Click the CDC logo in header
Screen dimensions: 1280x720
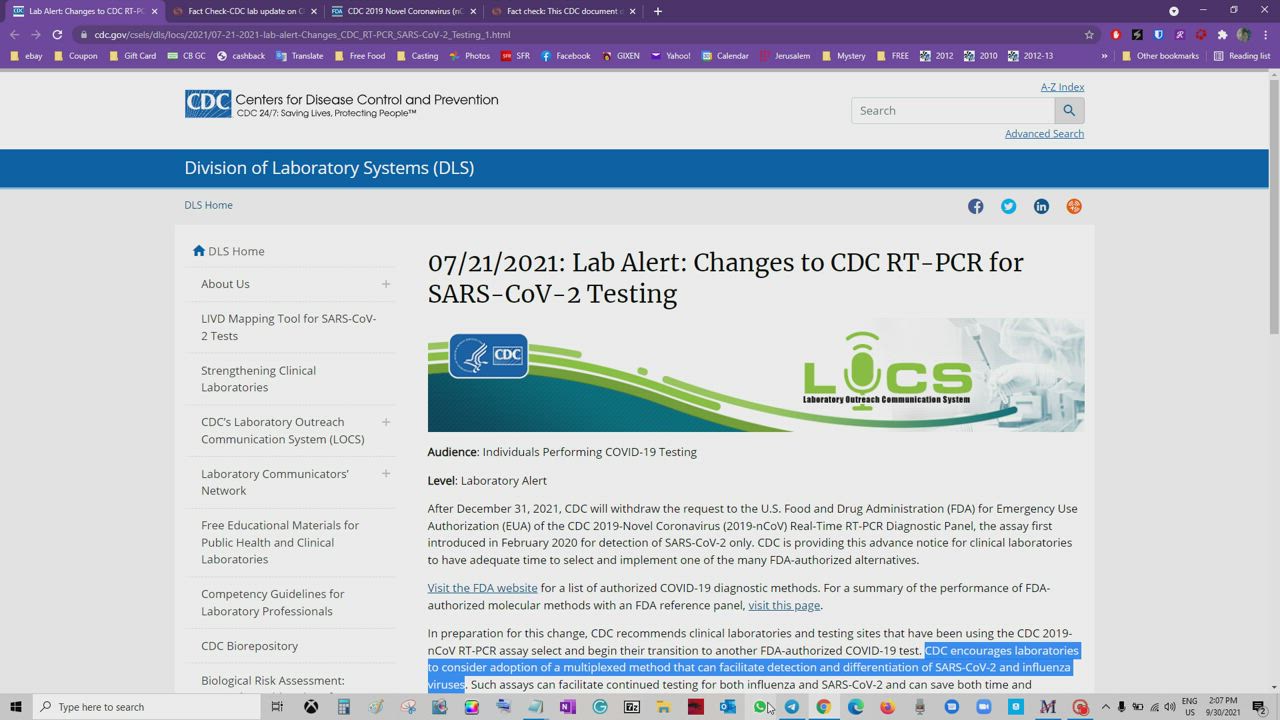[x=208, y=104]
